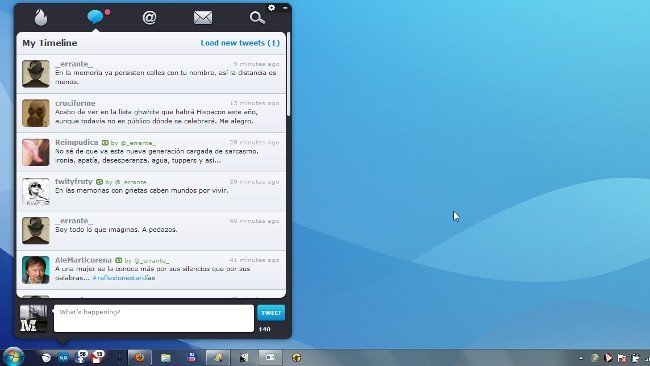Click avatar on 'En la memoria' tweet

click(36, 73)
